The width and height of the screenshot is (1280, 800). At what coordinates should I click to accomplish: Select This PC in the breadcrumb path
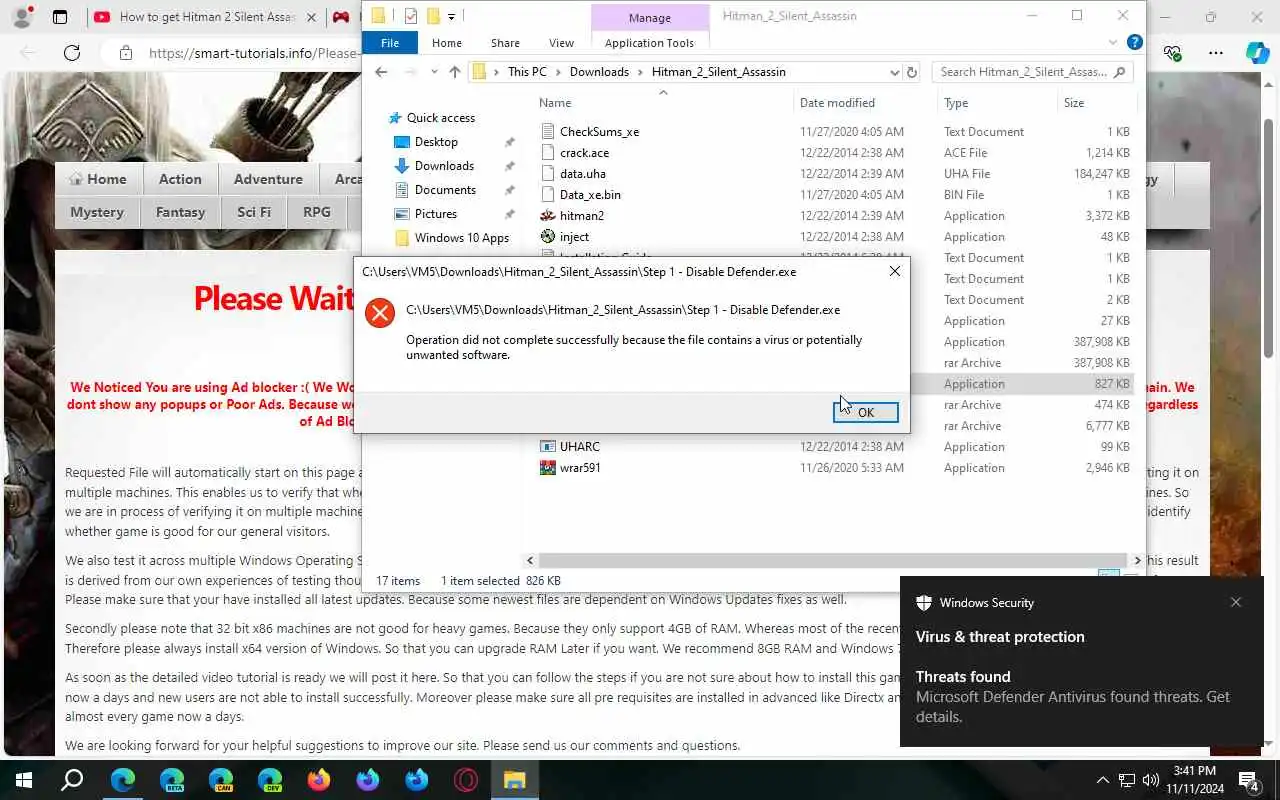(x=527, y=72)
